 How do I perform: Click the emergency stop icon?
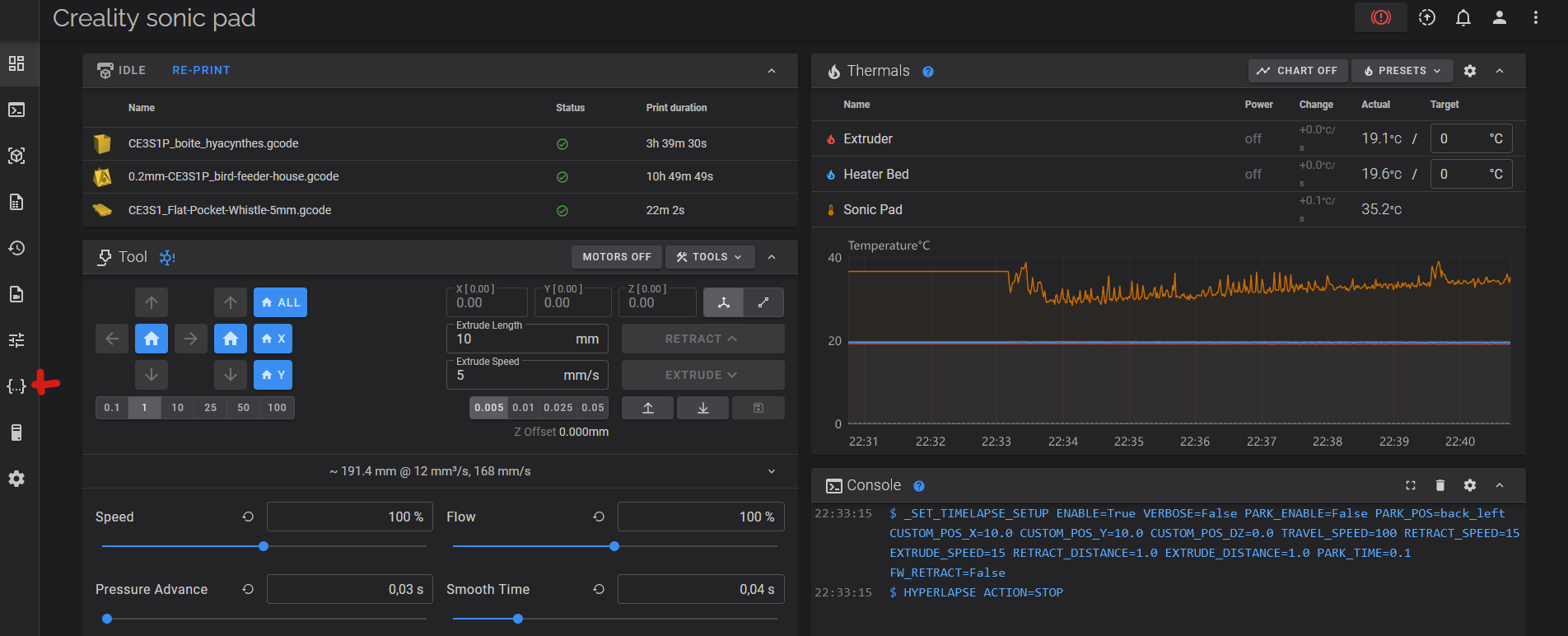pyautogui.click(x=1380, y=17)
